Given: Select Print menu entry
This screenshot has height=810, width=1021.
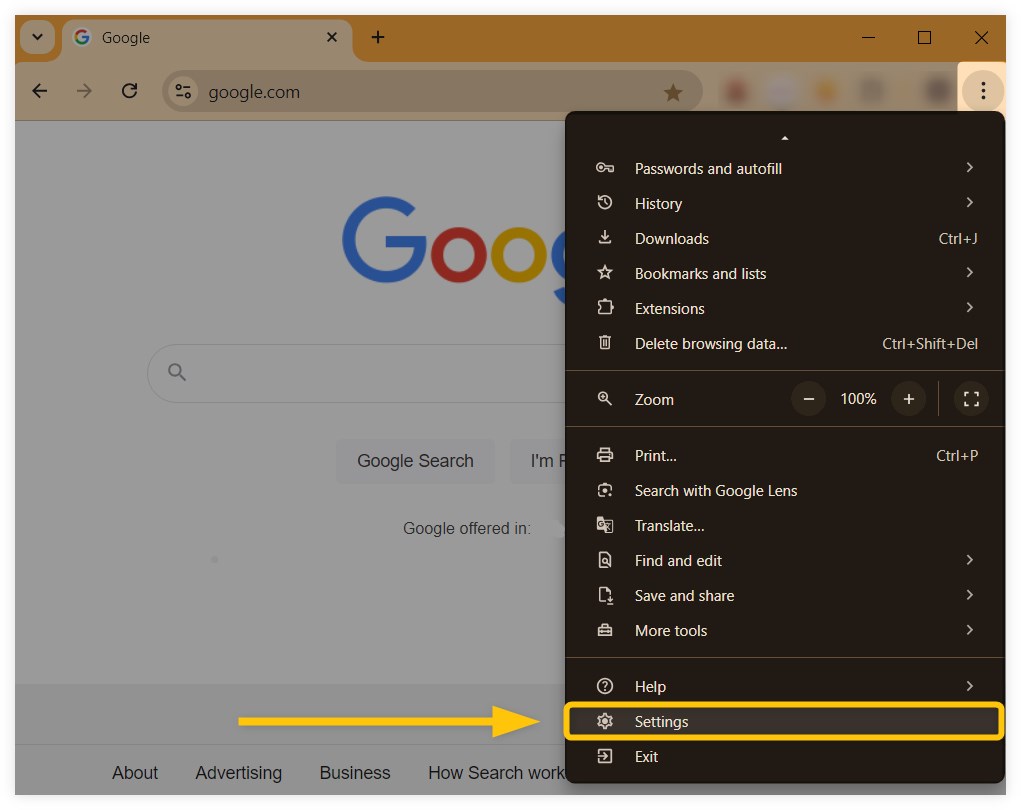Looking at the screenshot, I should (785, 455).
